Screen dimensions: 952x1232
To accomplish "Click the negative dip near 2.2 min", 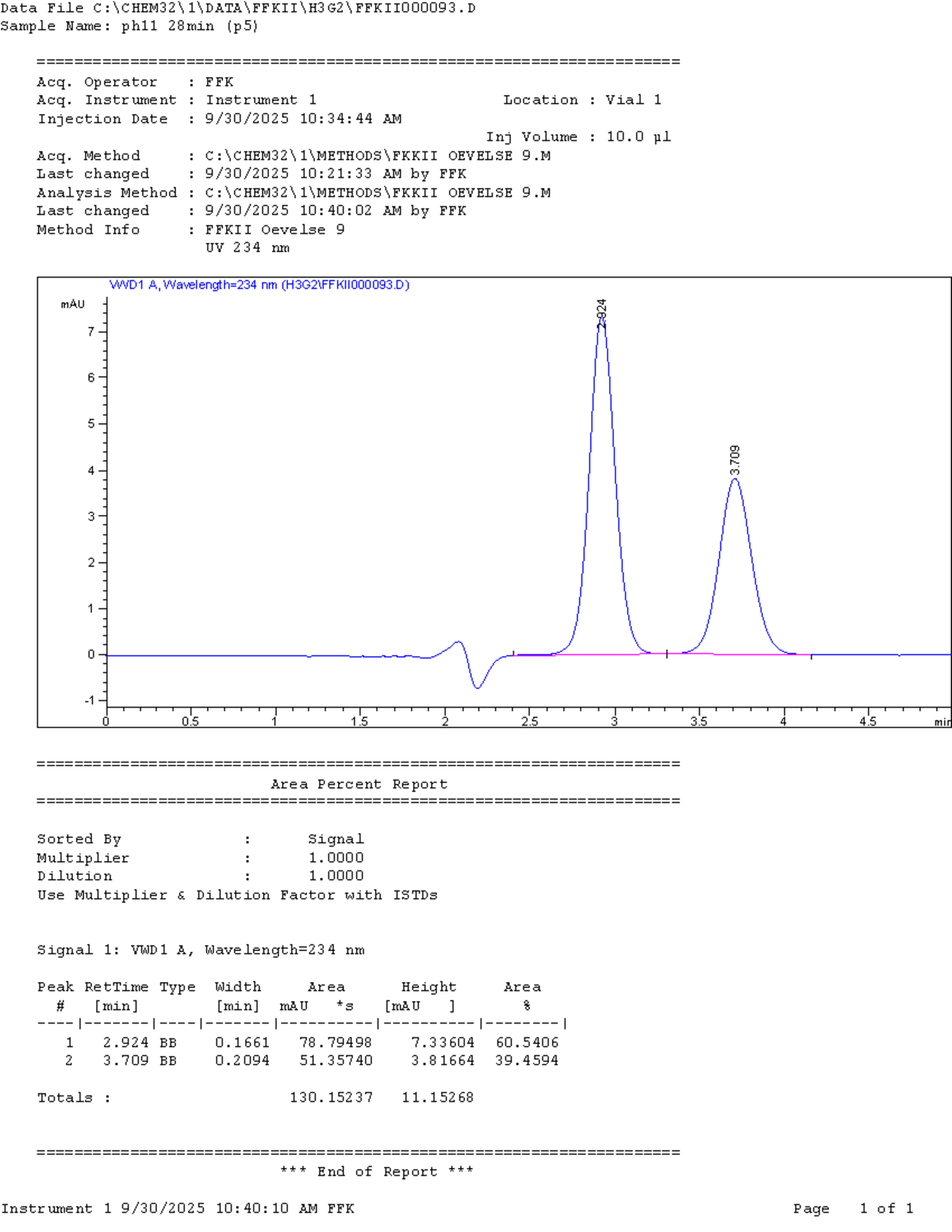I will point(478,687).
